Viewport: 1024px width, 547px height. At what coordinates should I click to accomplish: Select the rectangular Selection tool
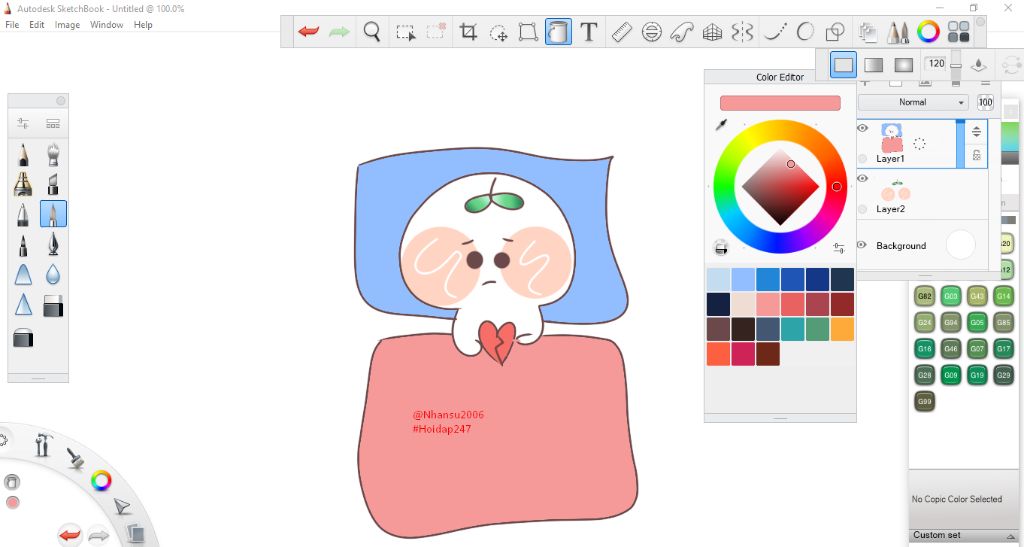tap(406, 32)
